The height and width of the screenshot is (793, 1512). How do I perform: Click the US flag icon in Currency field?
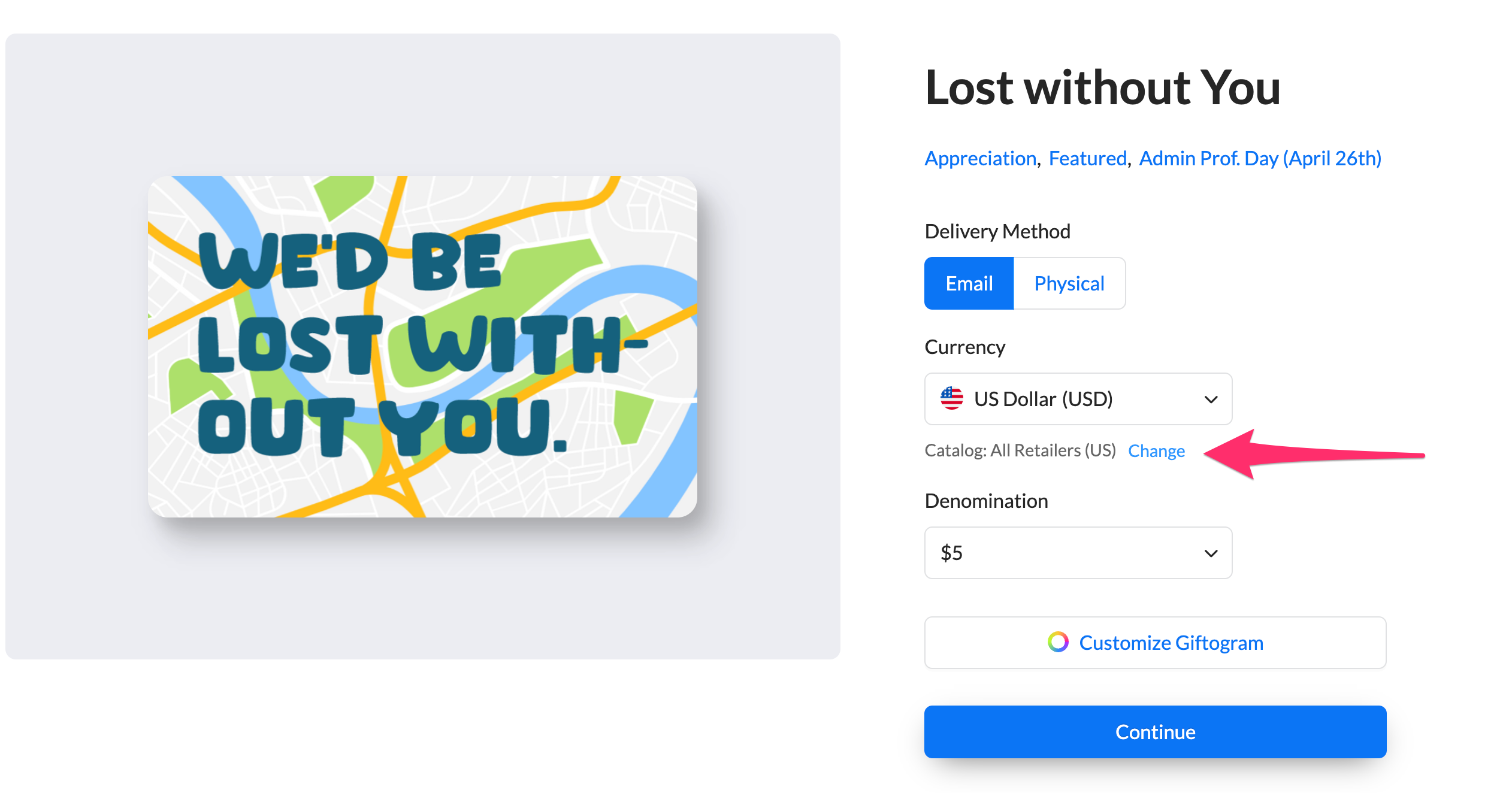951,399
